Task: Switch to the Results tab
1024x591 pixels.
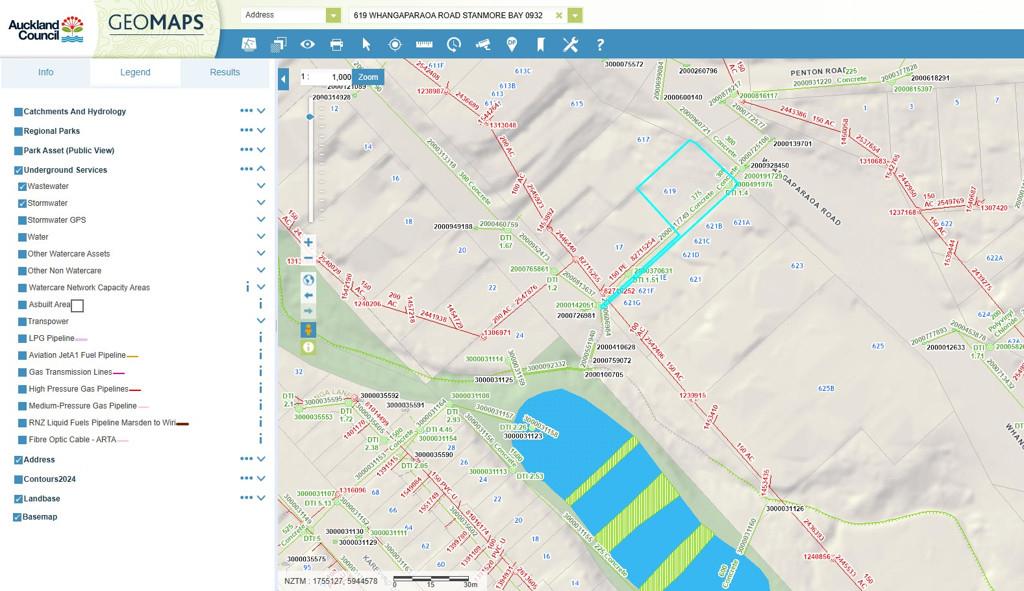Action: click(x=224, y=72)
